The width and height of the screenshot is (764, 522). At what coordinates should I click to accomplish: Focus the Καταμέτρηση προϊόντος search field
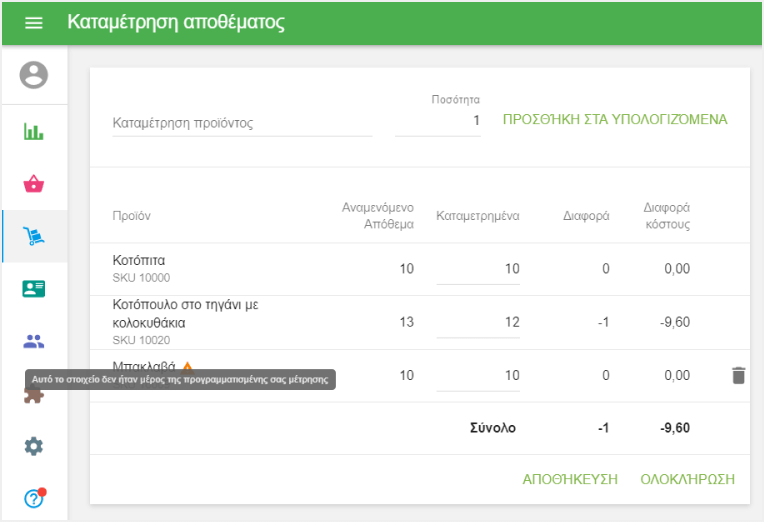[x=241, y=123]
